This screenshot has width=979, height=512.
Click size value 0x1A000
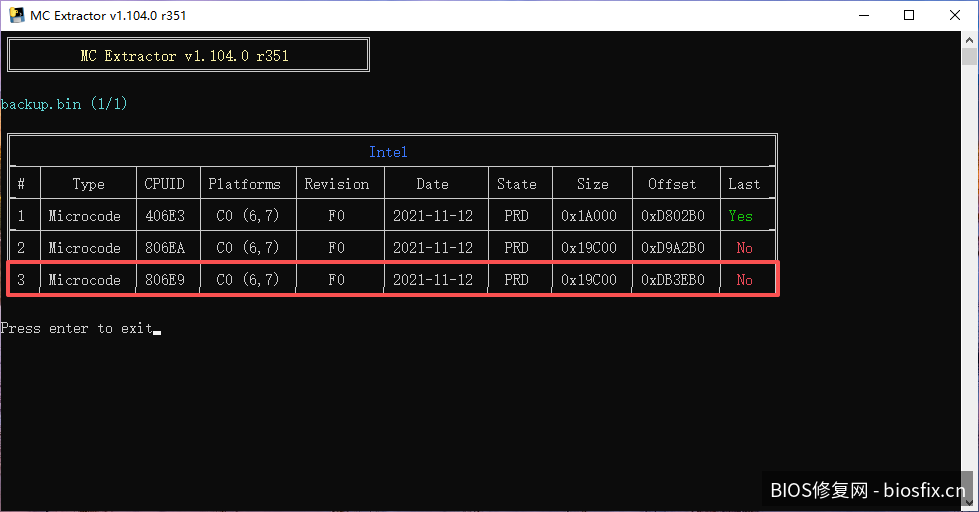589,216
